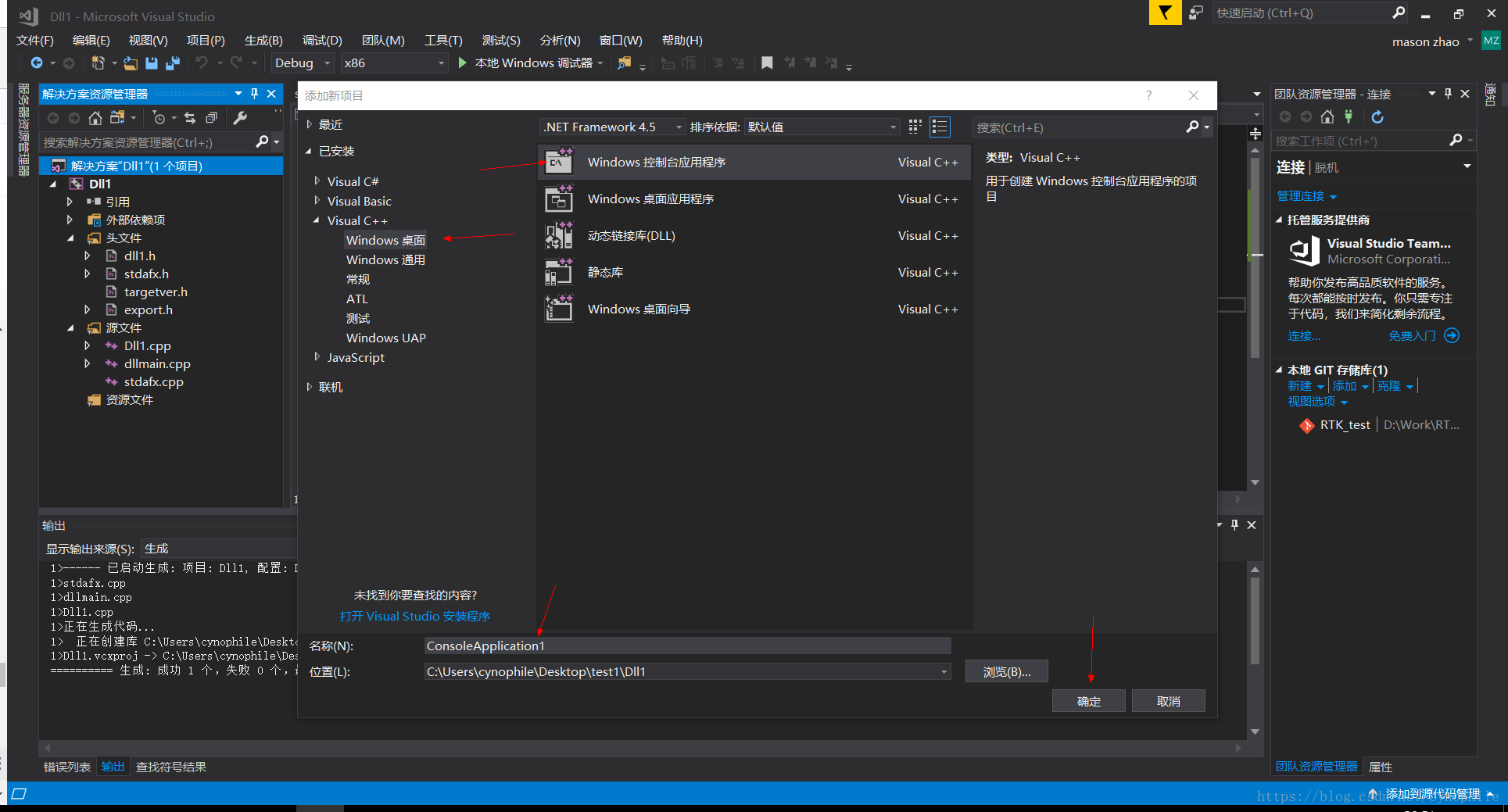Expand the 最近 section
Viewport: 1508px width, 812px height.
coord(310,124)
